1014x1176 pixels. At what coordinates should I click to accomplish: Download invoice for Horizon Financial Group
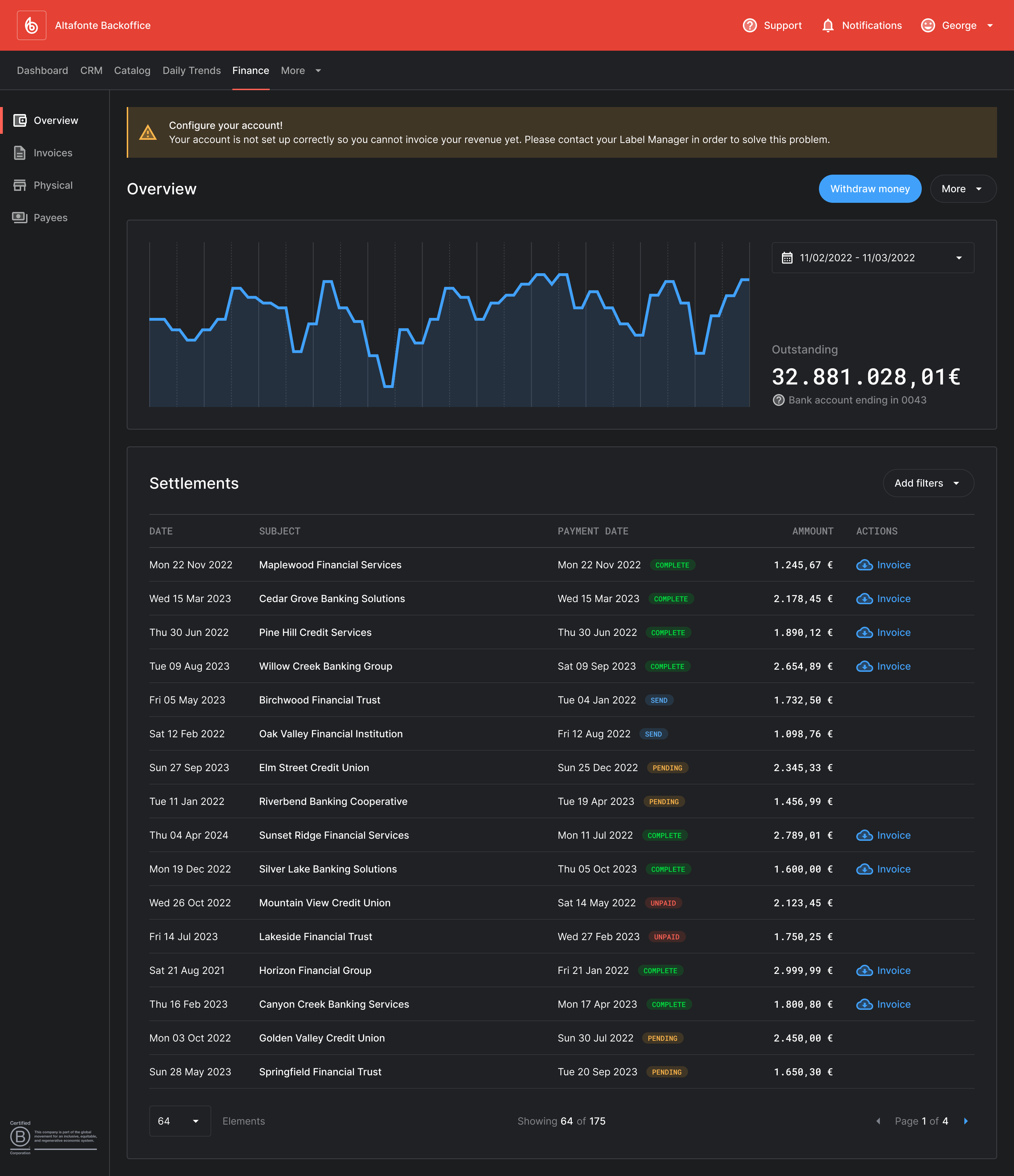pyautogui.click(x=883, y=970)
